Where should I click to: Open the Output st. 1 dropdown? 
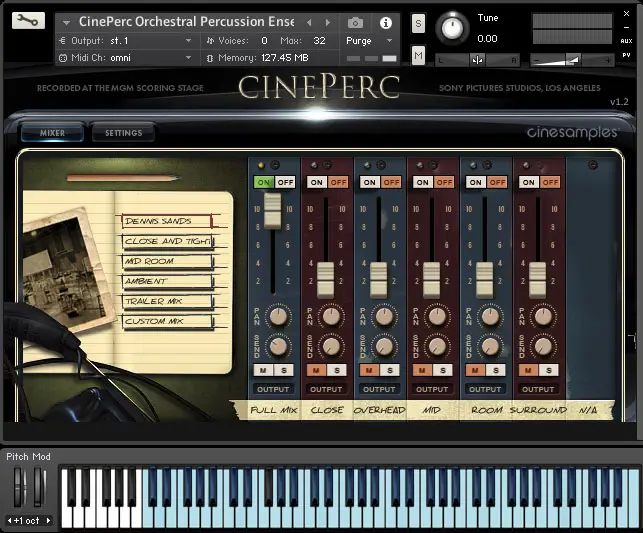pyautogui.click(x=189, y=41)
